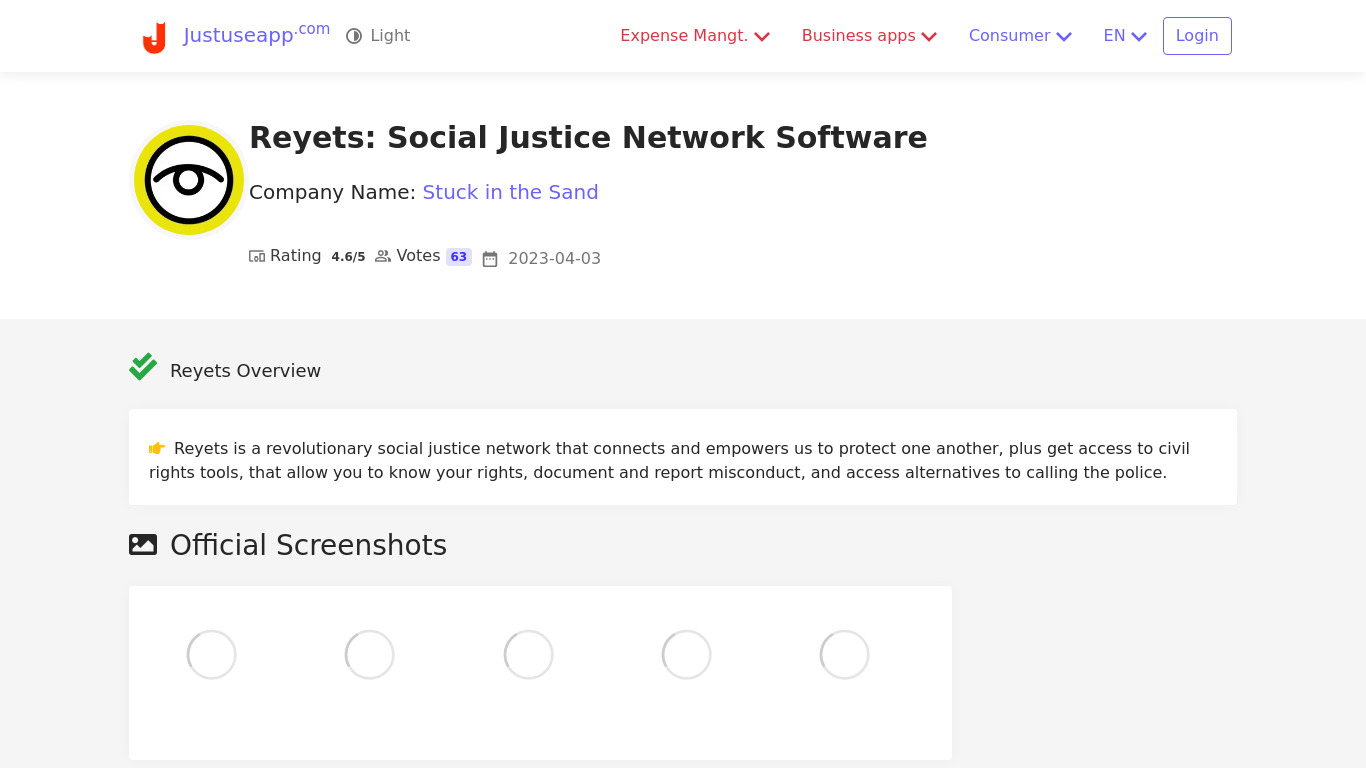This screenshot has width=1366, height=768.
Task: Click the green double-check Overview icon
Action: [x=143, y=367]
